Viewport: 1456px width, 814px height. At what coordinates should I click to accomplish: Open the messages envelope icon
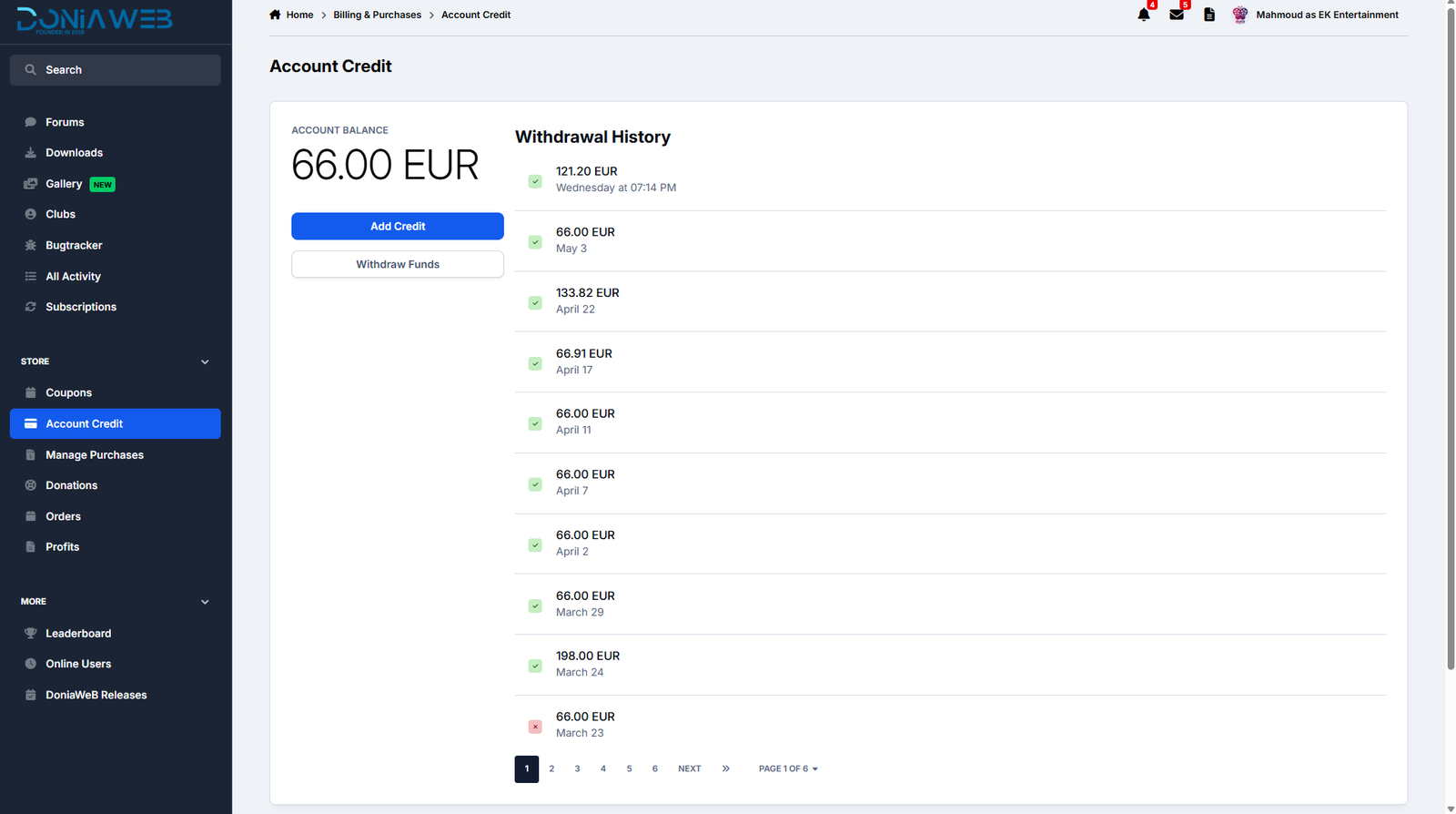1177,15
